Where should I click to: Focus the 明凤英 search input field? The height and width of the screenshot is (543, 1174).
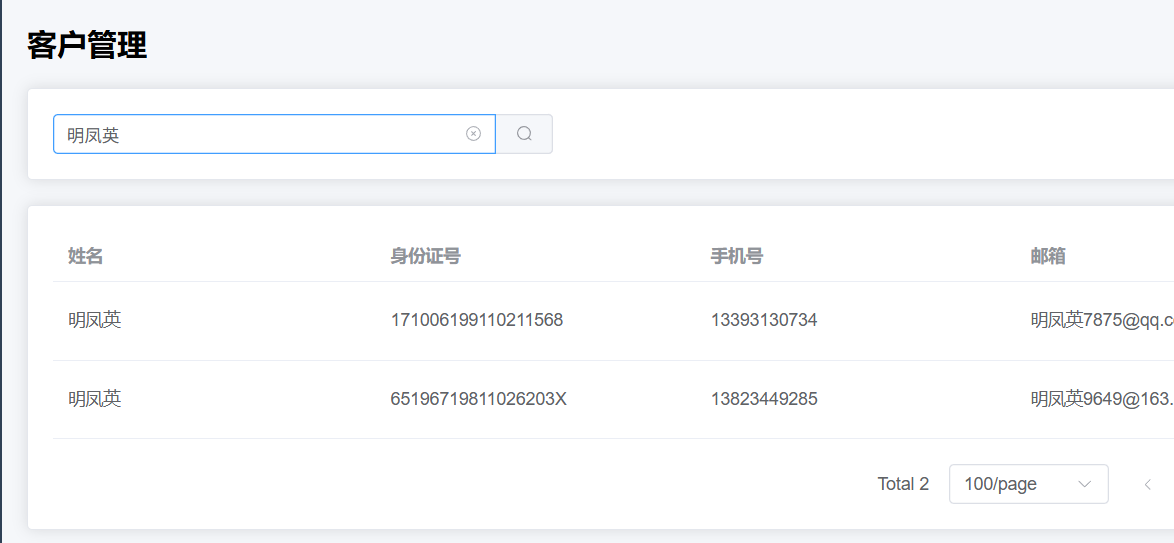[x=274, y=134]
